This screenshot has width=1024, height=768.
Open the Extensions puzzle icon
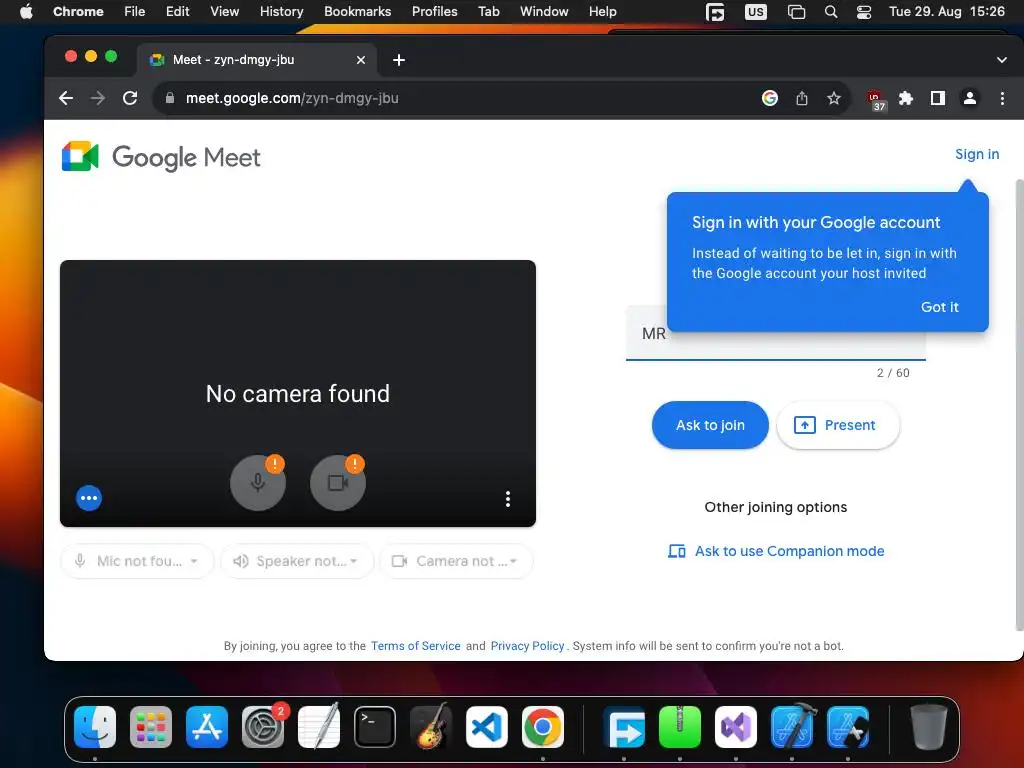(x=906, y=98)
